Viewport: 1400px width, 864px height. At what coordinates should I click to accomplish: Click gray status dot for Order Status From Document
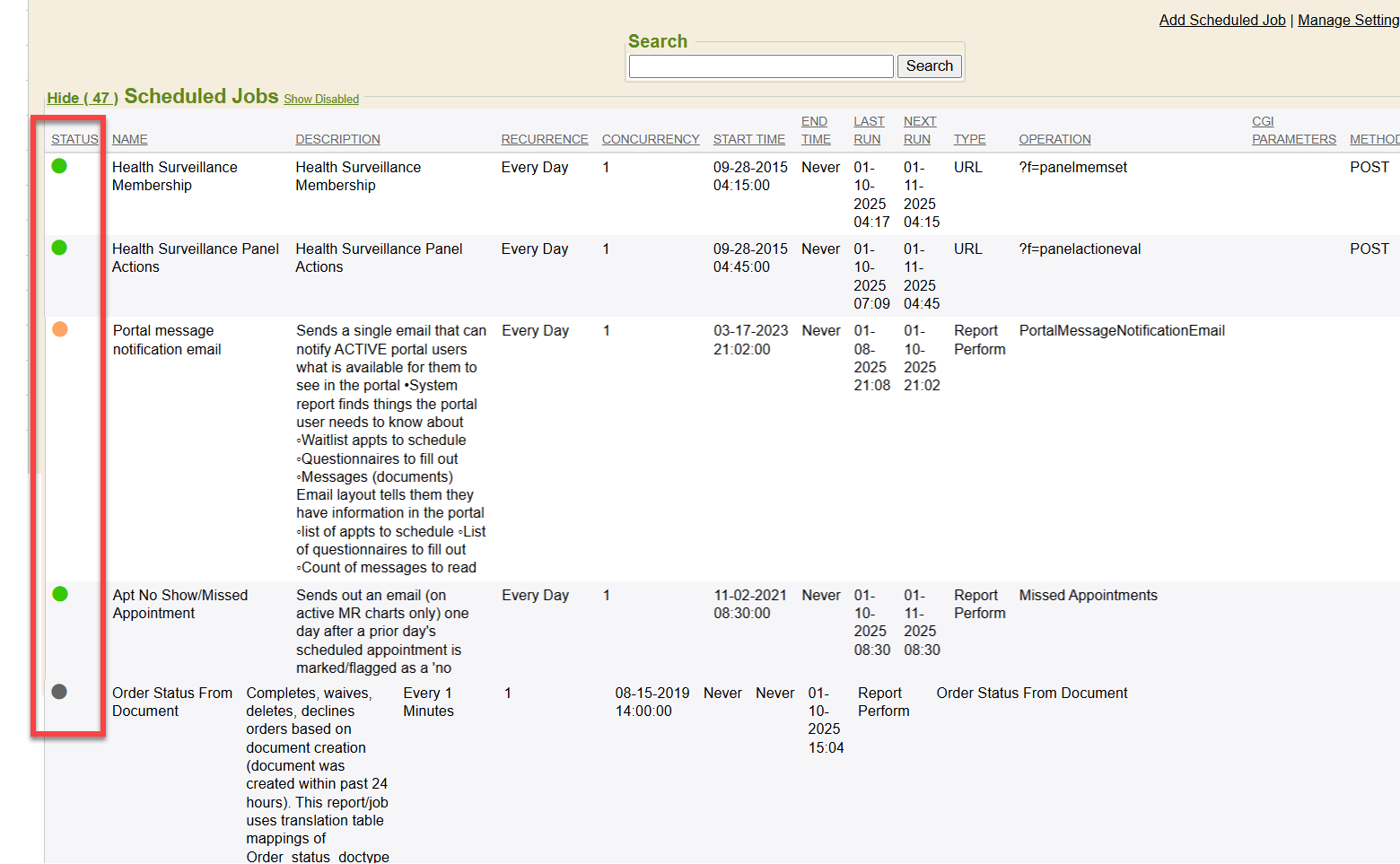tap(59, 692)
